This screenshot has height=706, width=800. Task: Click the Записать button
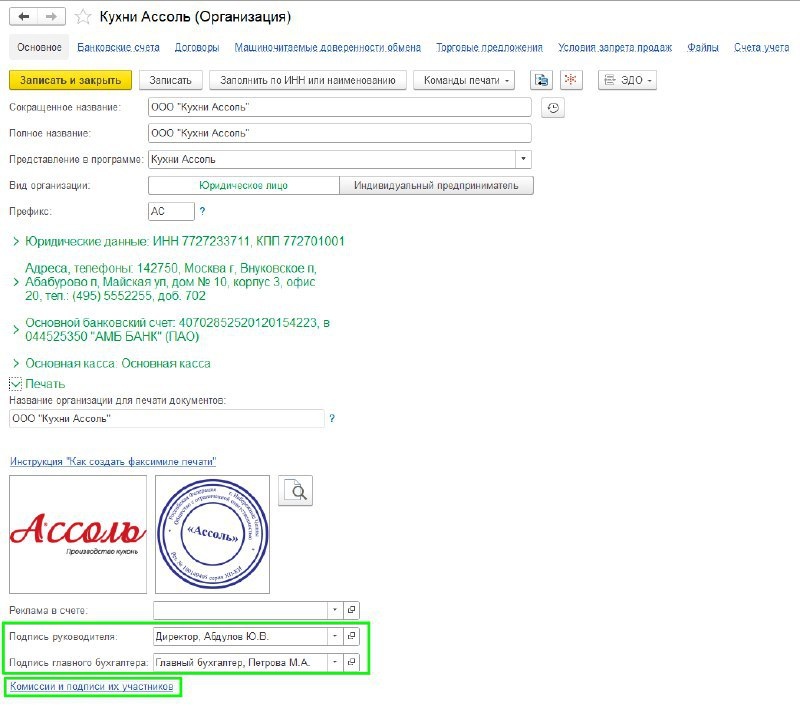(170, 80)
